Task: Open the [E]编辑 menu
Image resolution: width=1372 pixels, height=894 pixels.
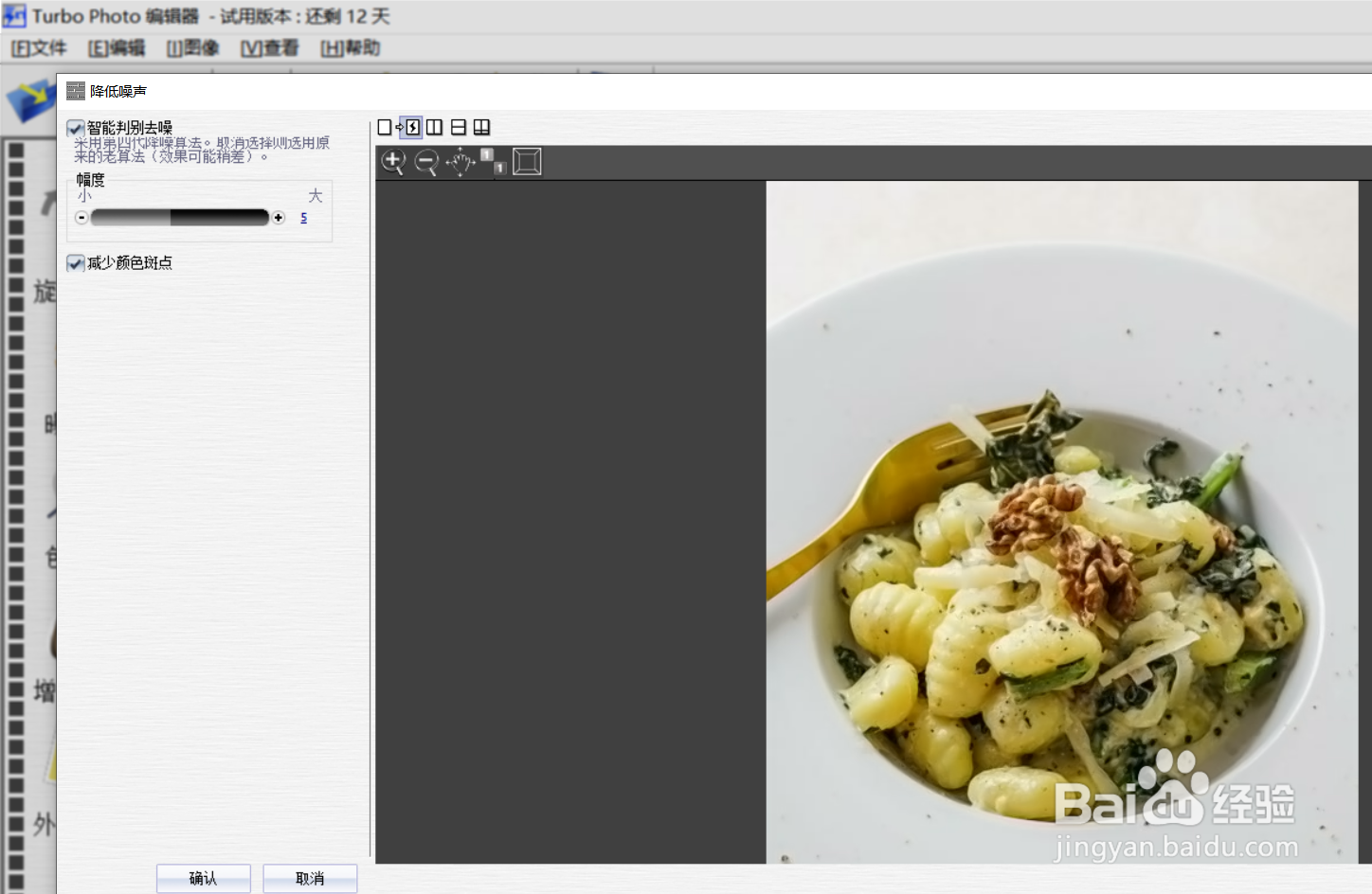Action: 117,48
